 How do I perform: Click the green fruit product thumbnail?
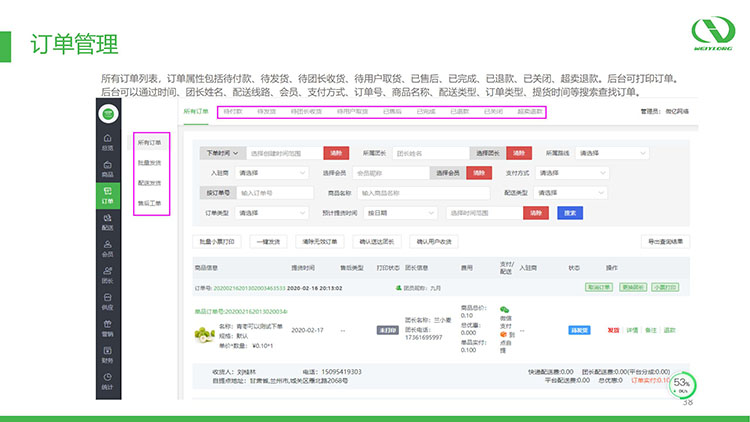205,334
